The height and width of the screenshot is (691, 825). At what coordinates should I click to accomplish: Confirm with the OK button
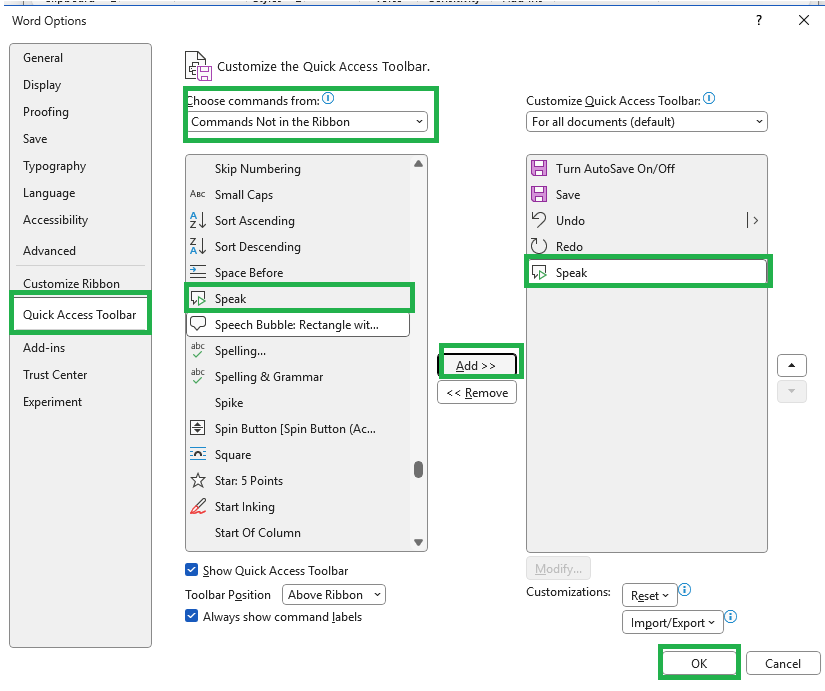[699, 663]
